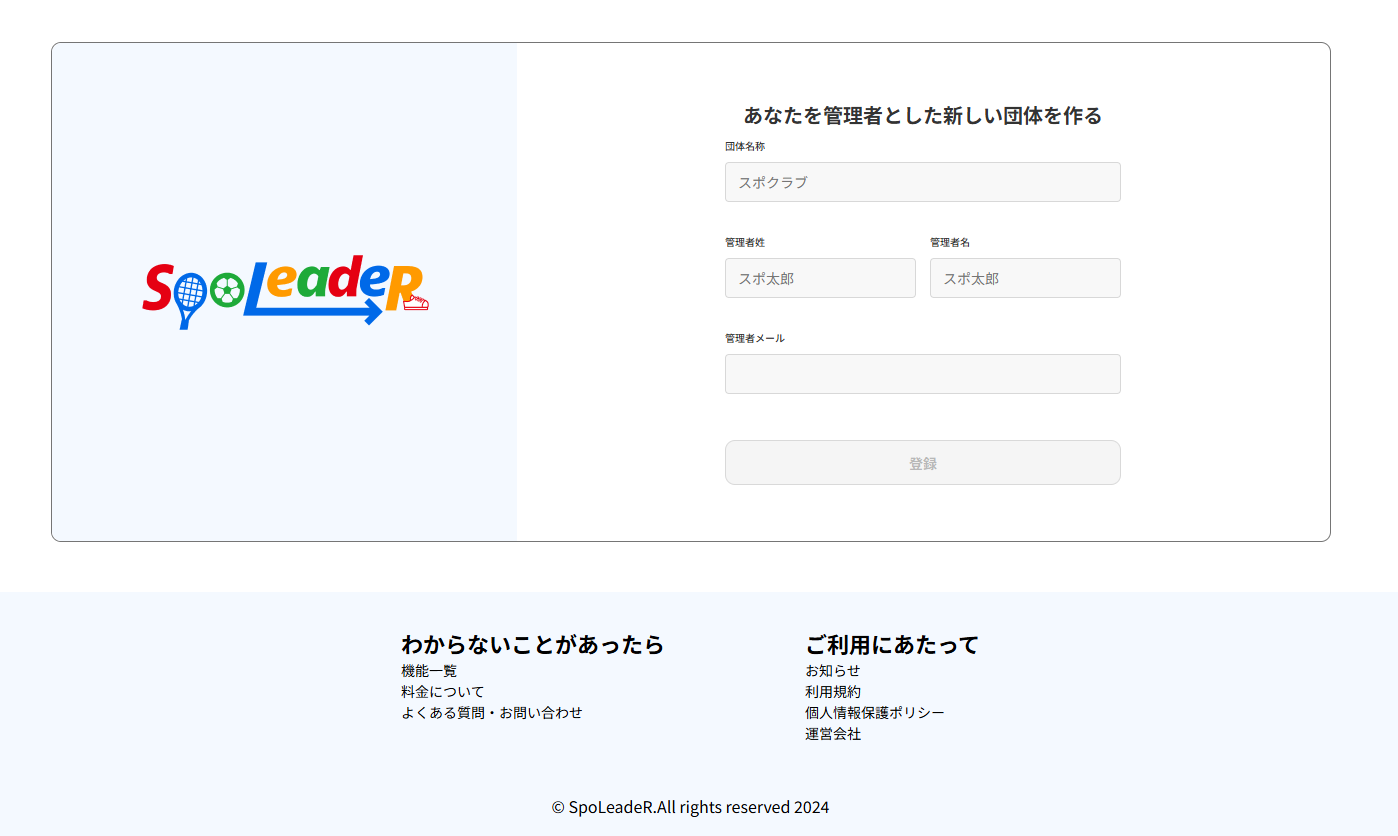Click the 管理者姓 input field
Image resolution: width=1398 pixels, height=836 pixels.
pos(820,278)
